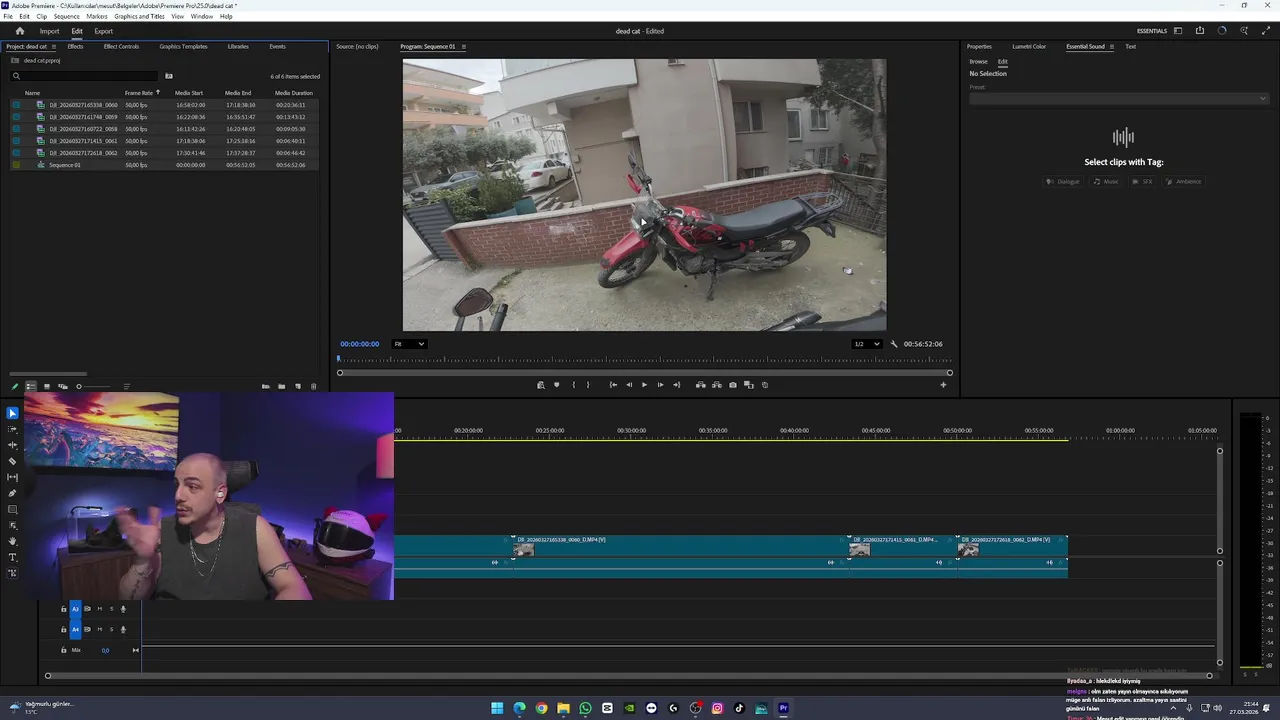
Task: Click the find bin icon beside search
Action: [x=169, y=76]
